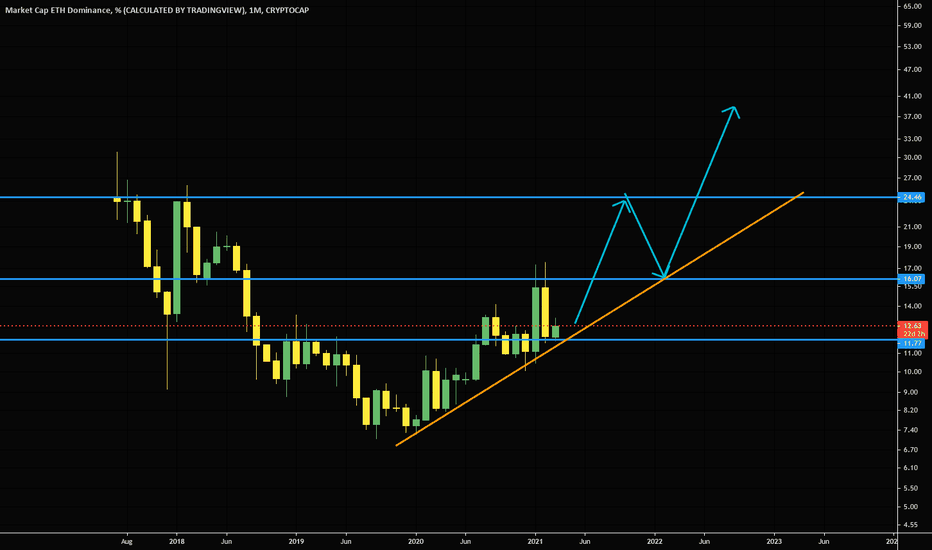The height and width of the screenshot is (550, 932).
Task: Click the 21.00 price axis value
Action: 912,227
